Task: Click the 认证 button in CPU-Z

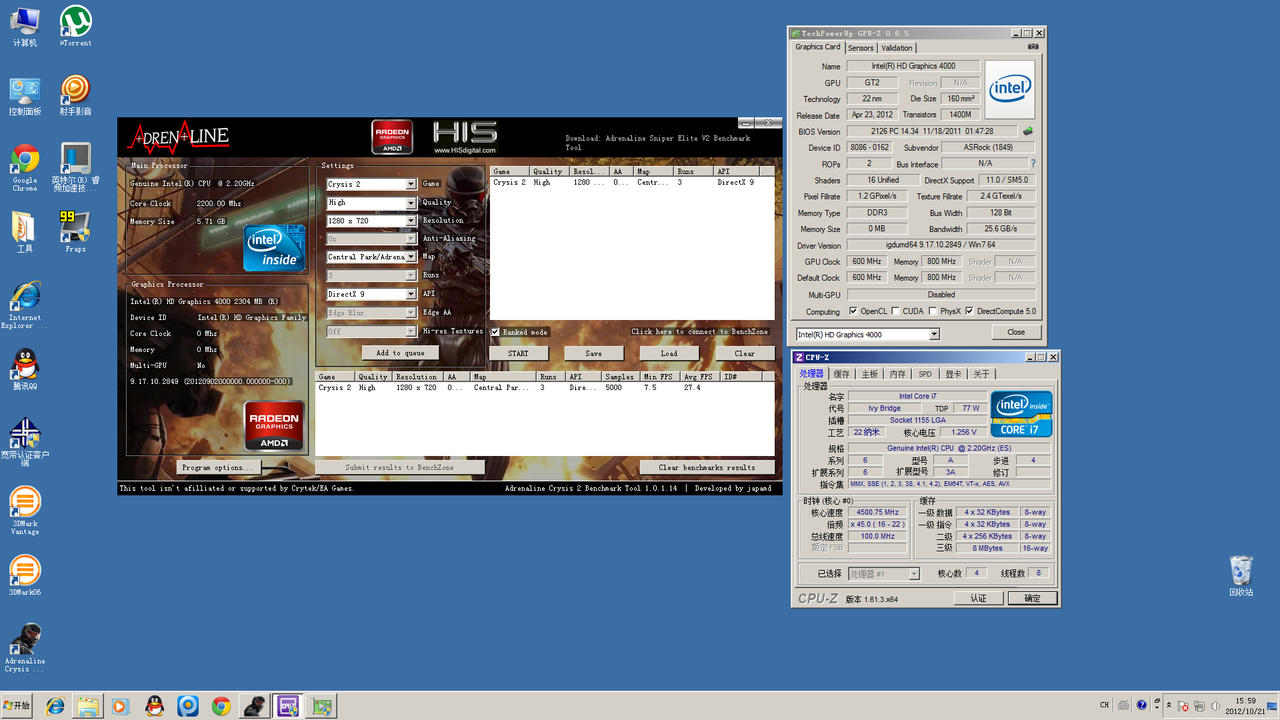Action: coord(978,598)
